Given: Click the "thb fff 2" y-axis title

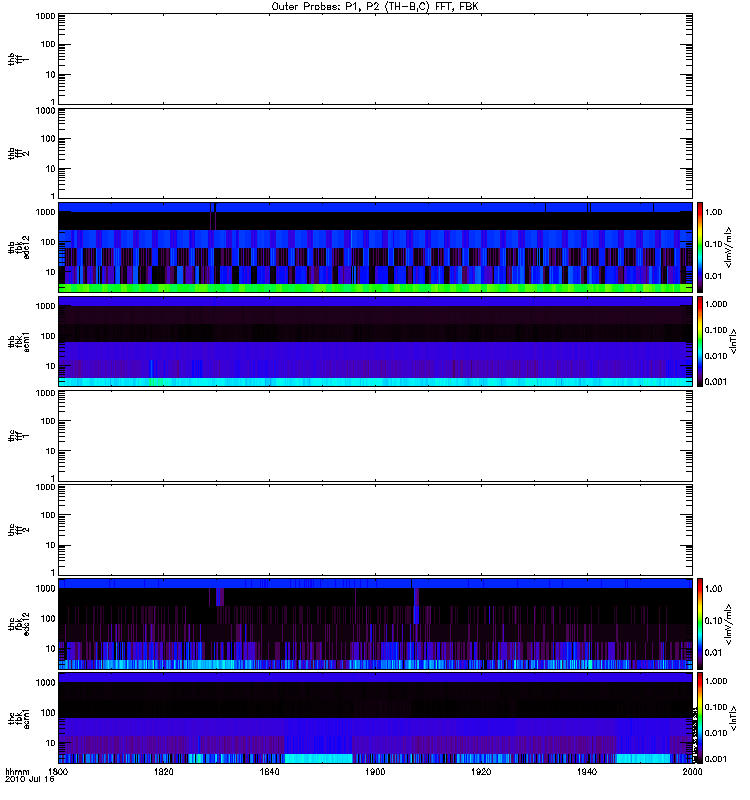Looking at the screenshot, I should (x=18, y=154).
